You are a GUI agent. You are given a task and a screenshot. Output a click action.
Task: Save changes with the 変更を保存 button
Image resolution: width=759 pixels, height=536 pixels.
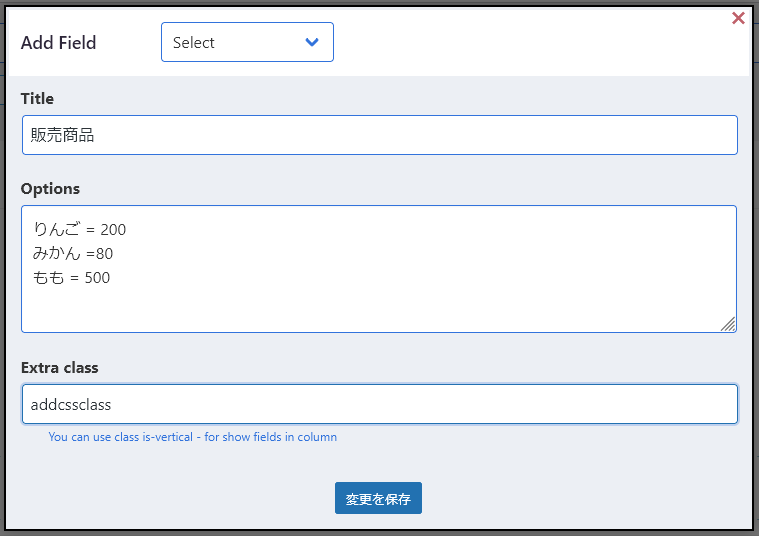[x=378, y=498]
